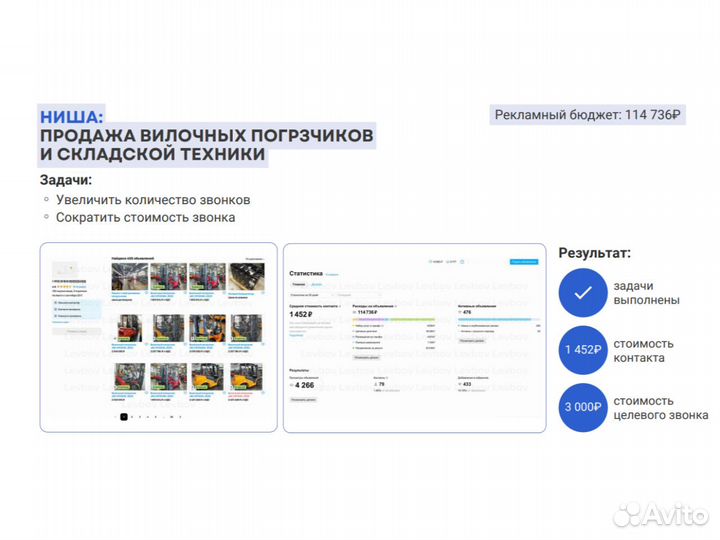The height and width of the screenshot is (540, 720).
Task: Click the '4 266' views value
Action: (x=304, y=385)
